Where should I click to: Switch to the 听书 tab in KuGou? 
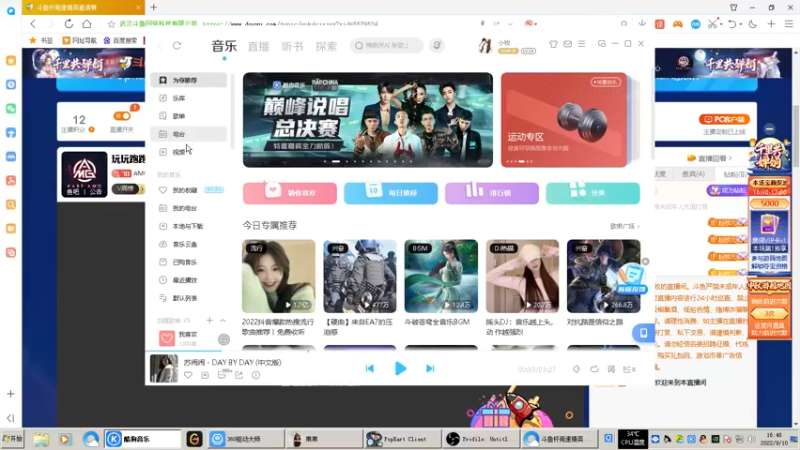(292, 46)
